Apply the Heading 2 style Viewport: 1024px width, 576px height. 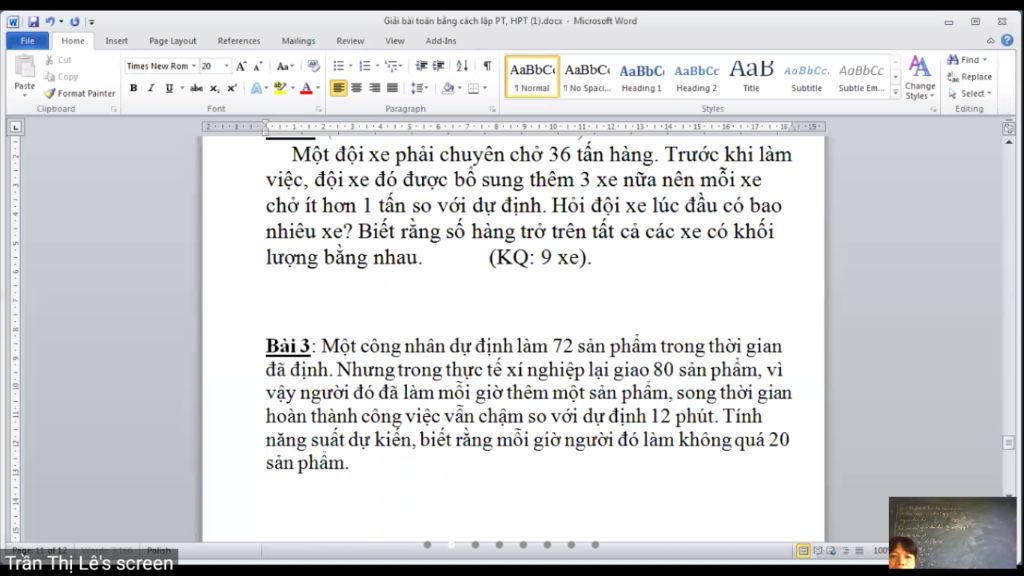[696, 77]
